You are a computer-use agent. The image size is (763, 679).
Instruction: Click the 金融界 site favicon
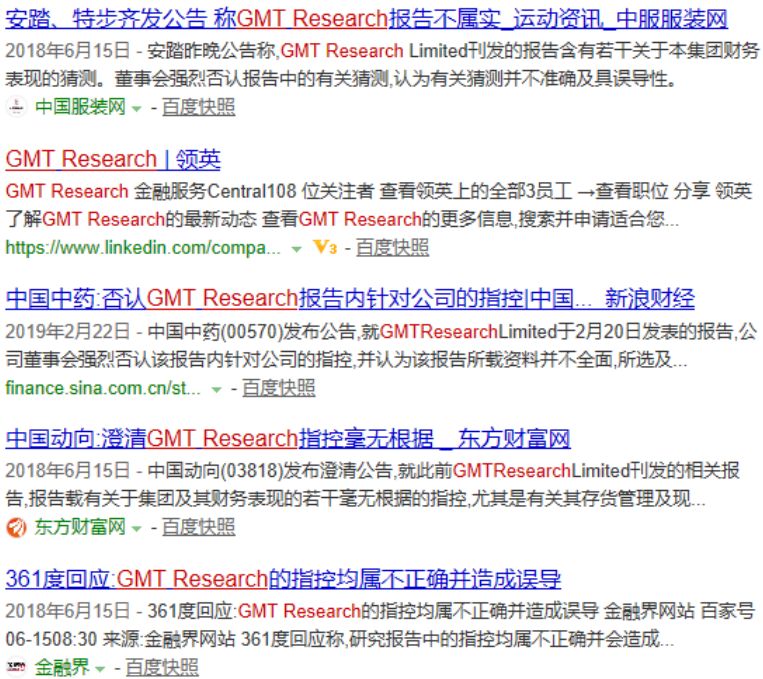click(17, 667)
